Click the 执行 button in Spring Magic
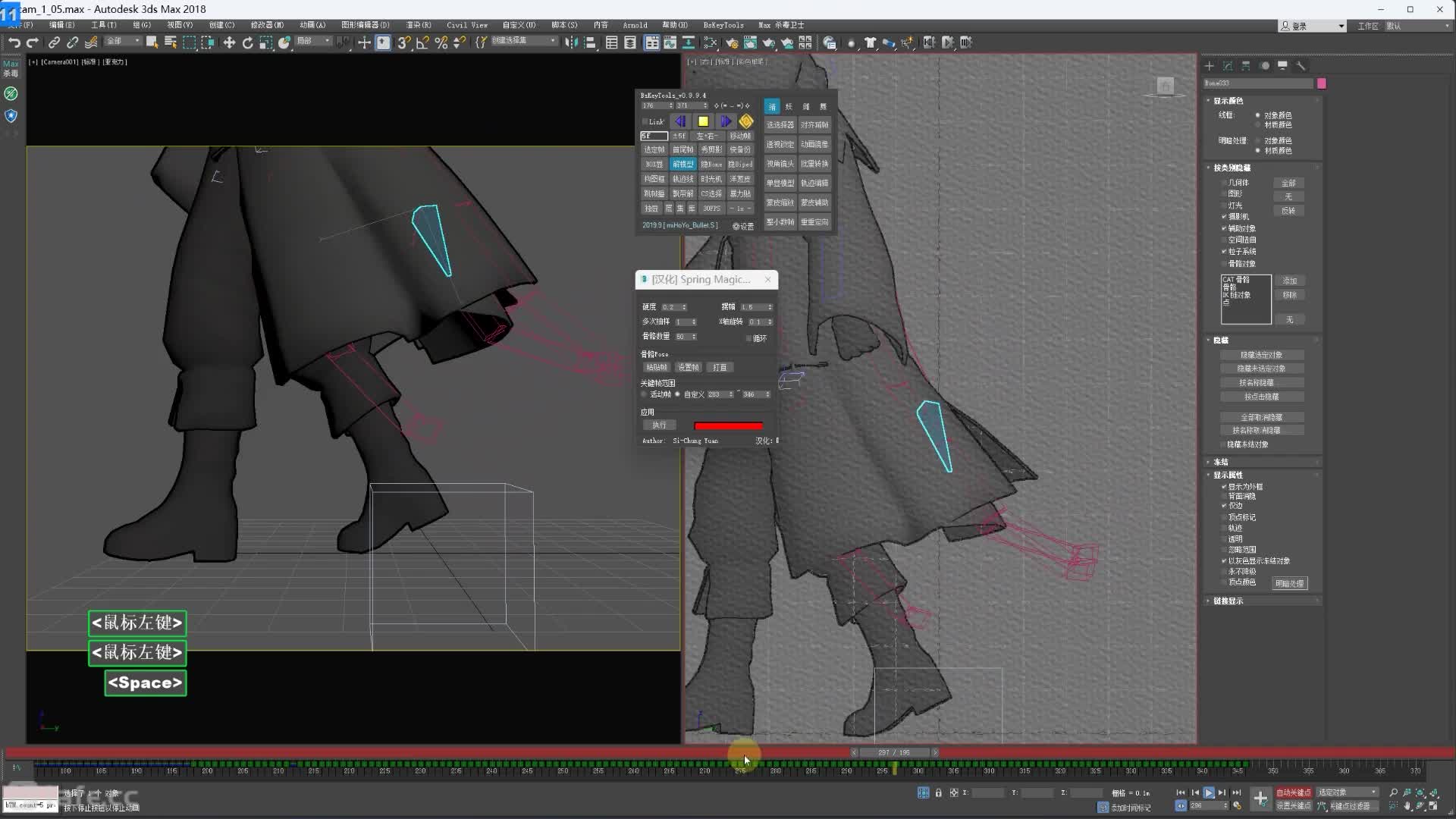This screenshot has width=1456, height=819. (659, 425)
